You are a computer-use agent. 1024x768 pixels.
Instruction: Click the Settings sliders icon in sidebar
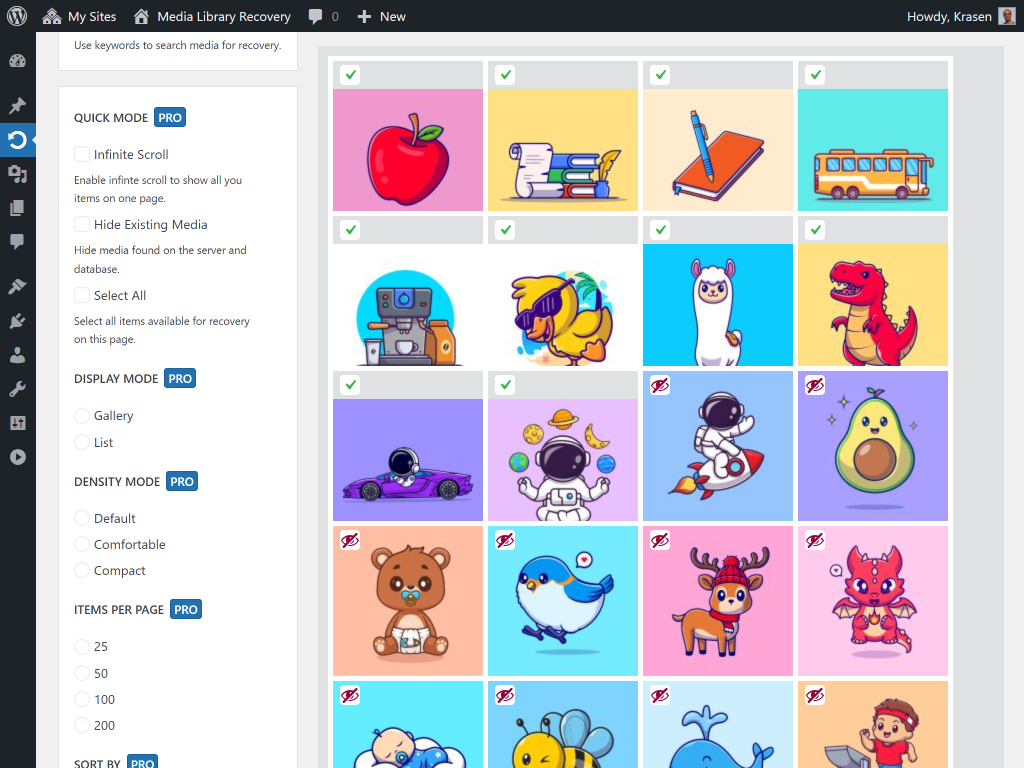pos(18,423)
